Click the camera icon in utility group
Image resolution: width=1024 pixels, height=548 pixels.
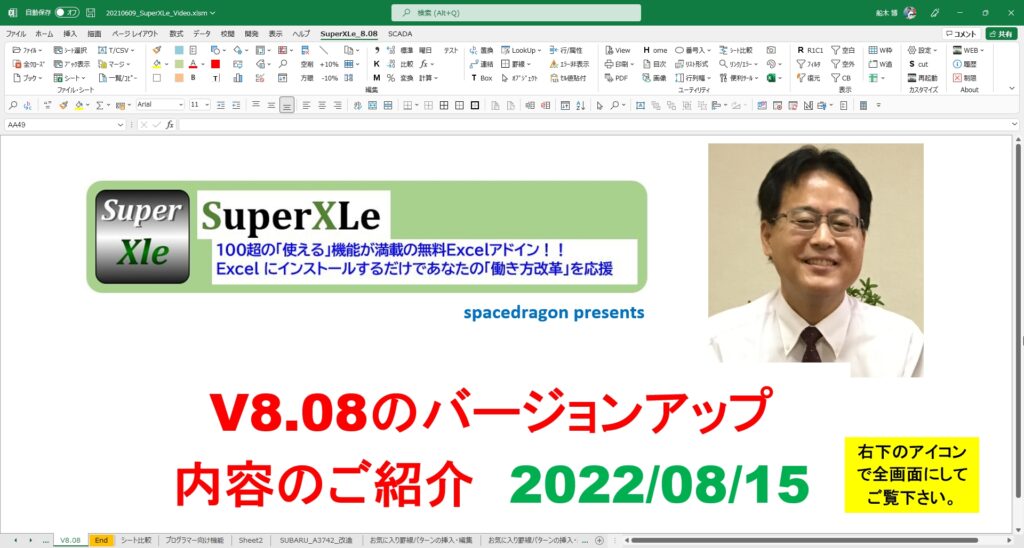[x=771, y=50]
